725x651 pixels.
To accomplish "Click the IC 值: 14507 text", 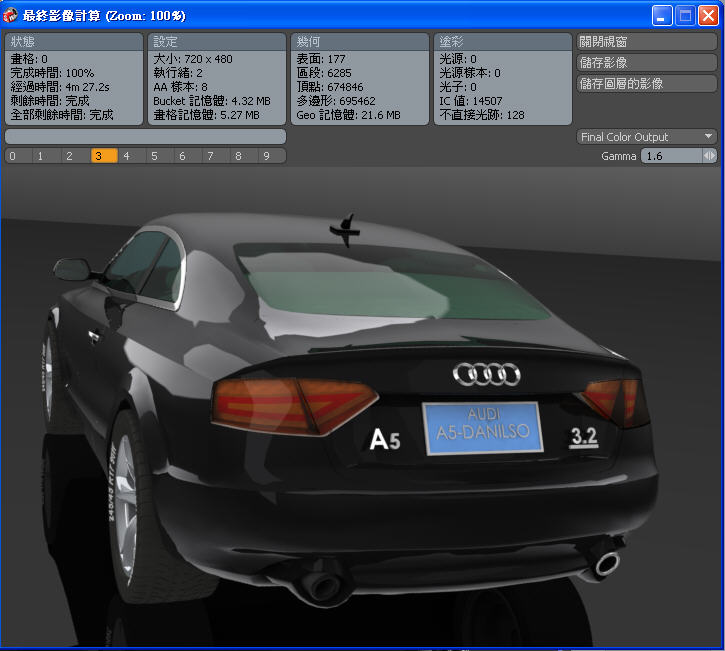I will (x=471, y=101).
